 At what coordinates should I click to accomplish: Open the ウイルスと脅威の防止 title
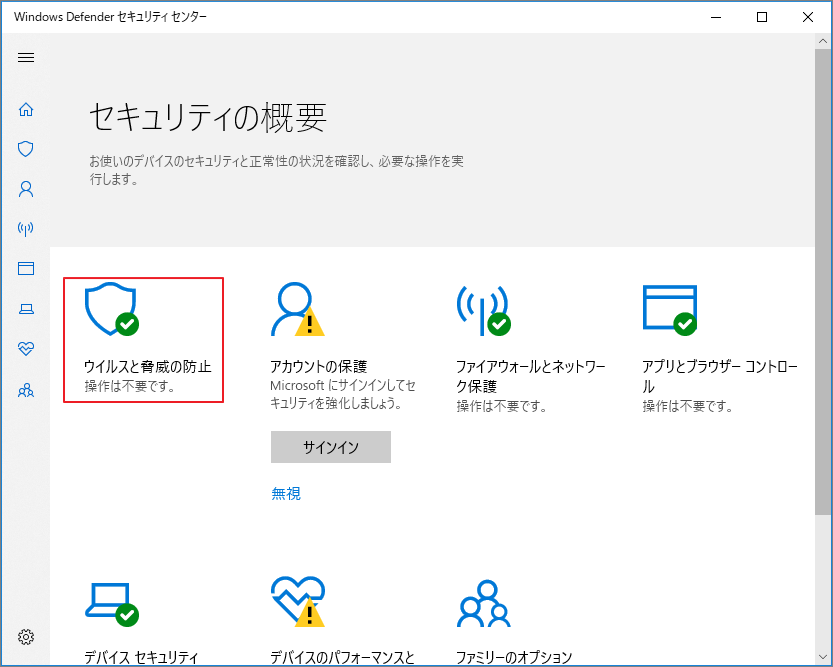point(148,366)
